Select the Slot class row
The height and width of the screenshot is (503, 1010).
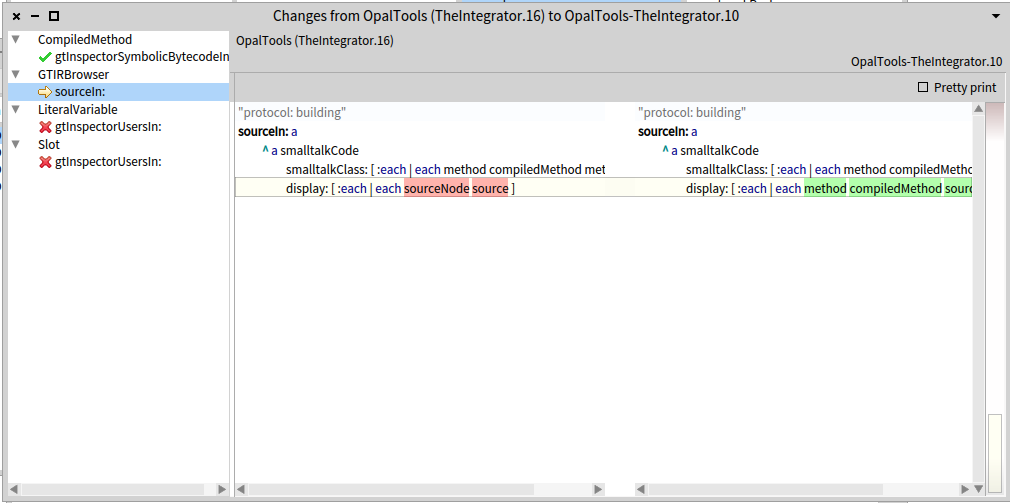click(119, 144)
